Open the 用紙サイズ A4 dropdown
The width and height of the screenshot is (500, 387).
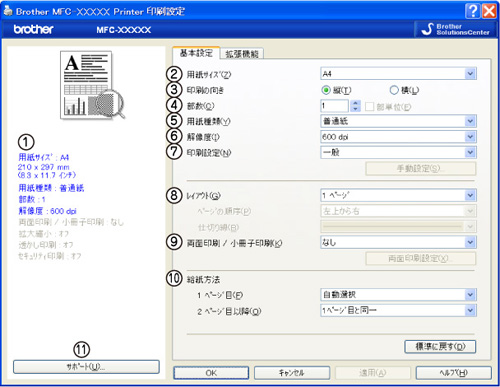[398, 74]
